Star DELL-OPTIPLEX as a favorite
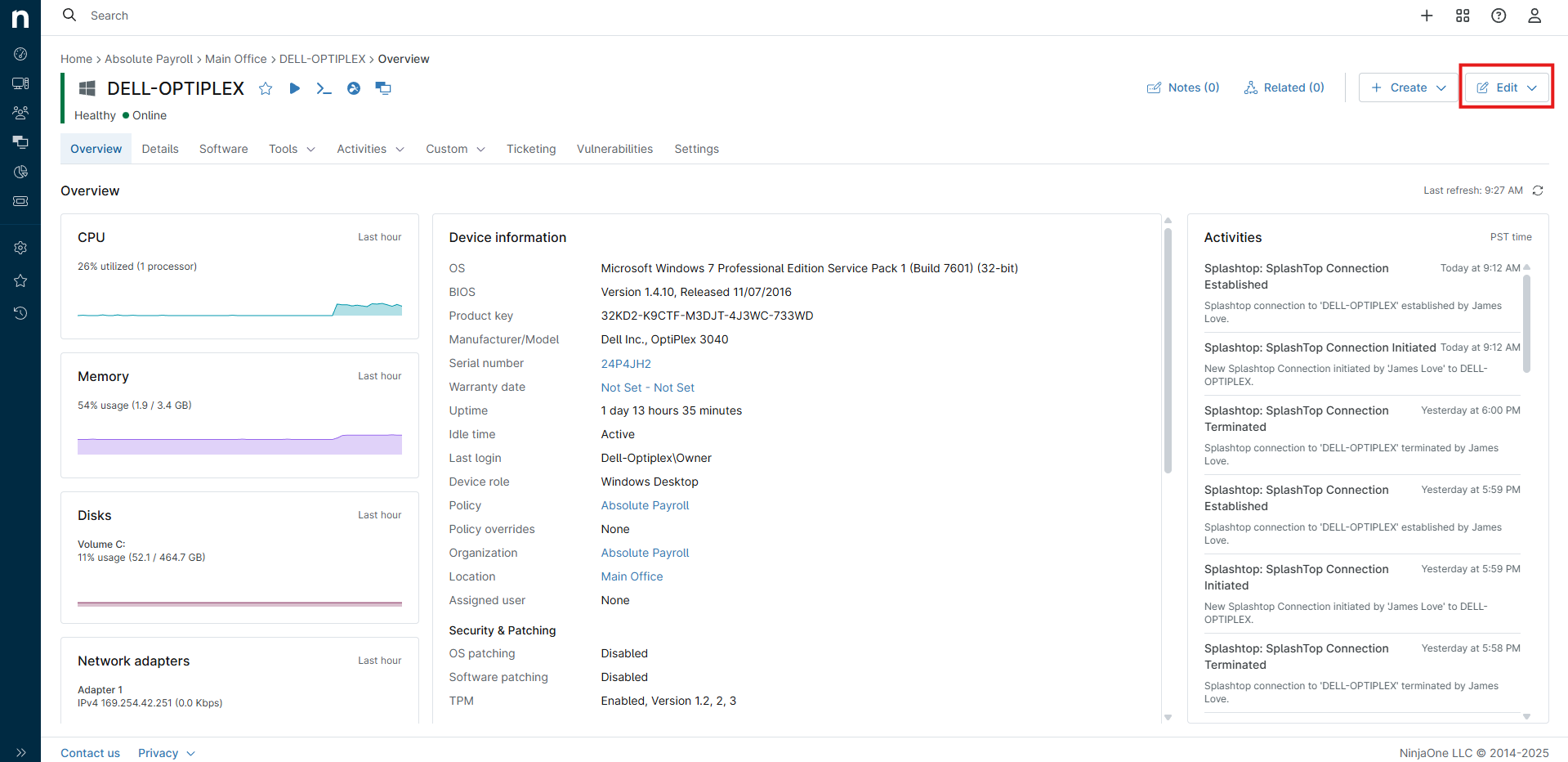This screenshot has width=1568, height=762. (266, 88)
